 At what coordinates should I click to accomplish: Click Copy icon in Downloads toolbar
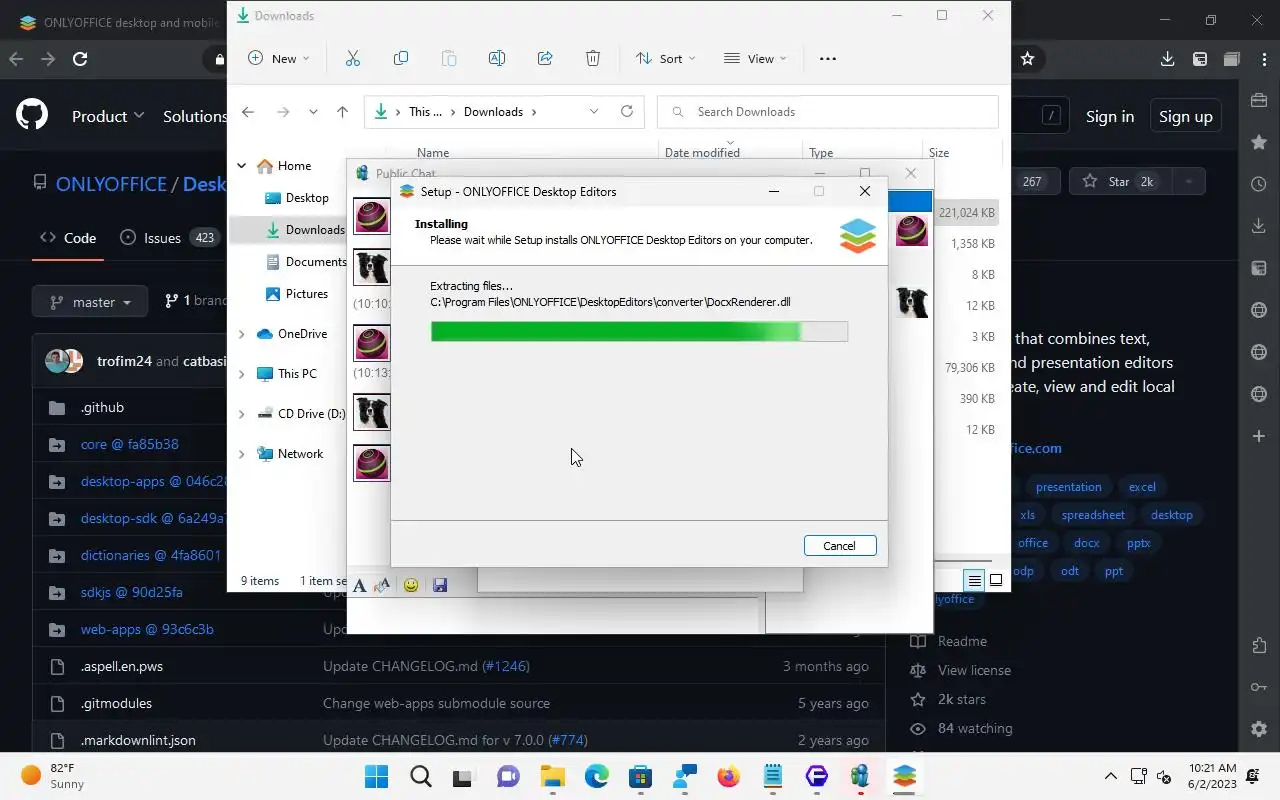coord(401,59)
